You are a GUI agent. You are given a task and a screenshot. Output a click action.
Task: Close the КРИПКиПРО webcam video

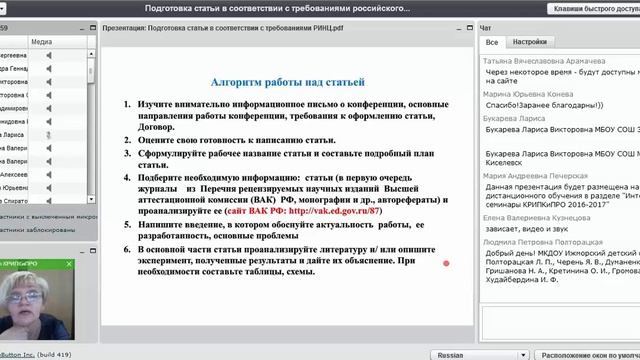[69, 264]
